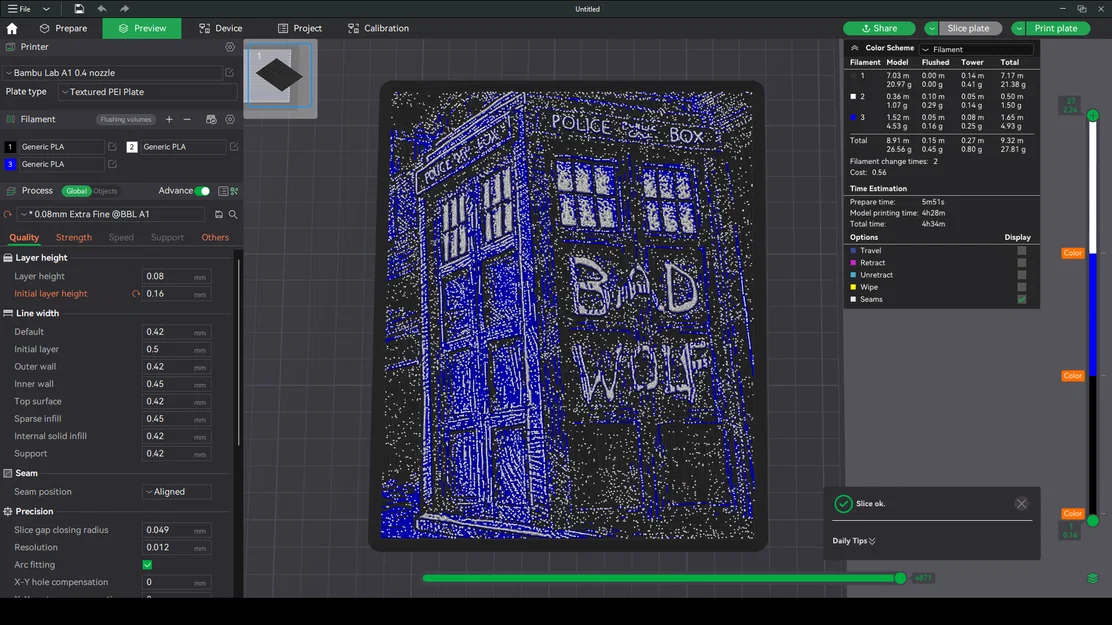Open Printer settings gear

click(230, 47)
